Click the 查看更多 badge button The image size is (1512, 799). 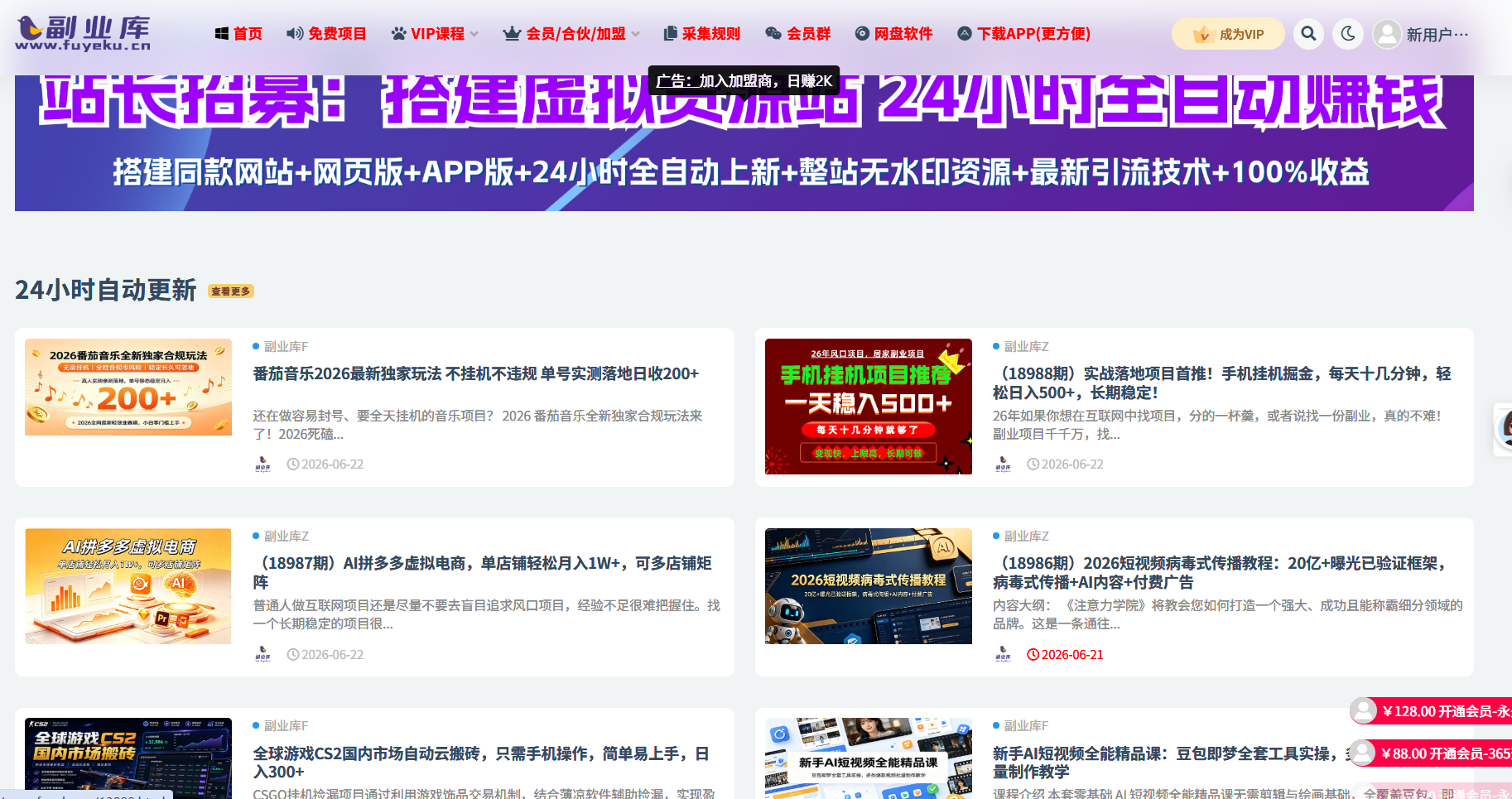[231, 291]
